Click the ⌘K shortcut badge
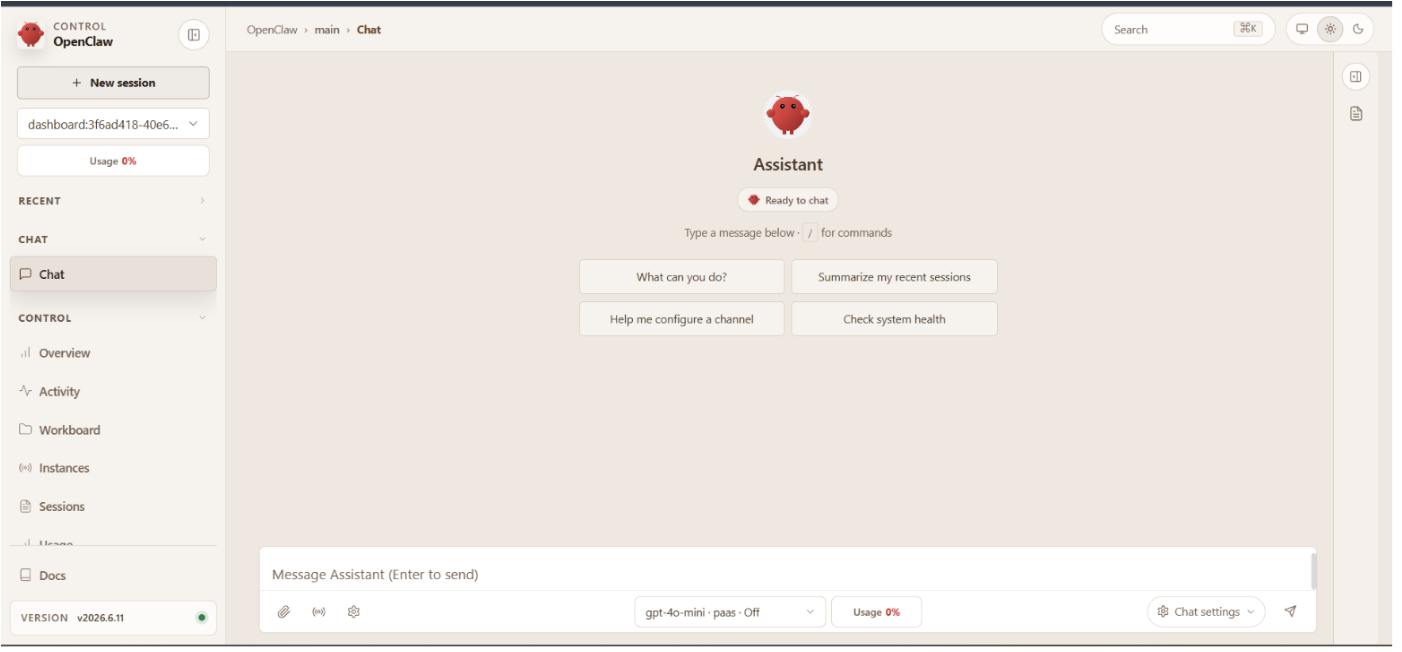This screenshot has height=652, width=1402. pyautogui.click(x=1248, y=29)
